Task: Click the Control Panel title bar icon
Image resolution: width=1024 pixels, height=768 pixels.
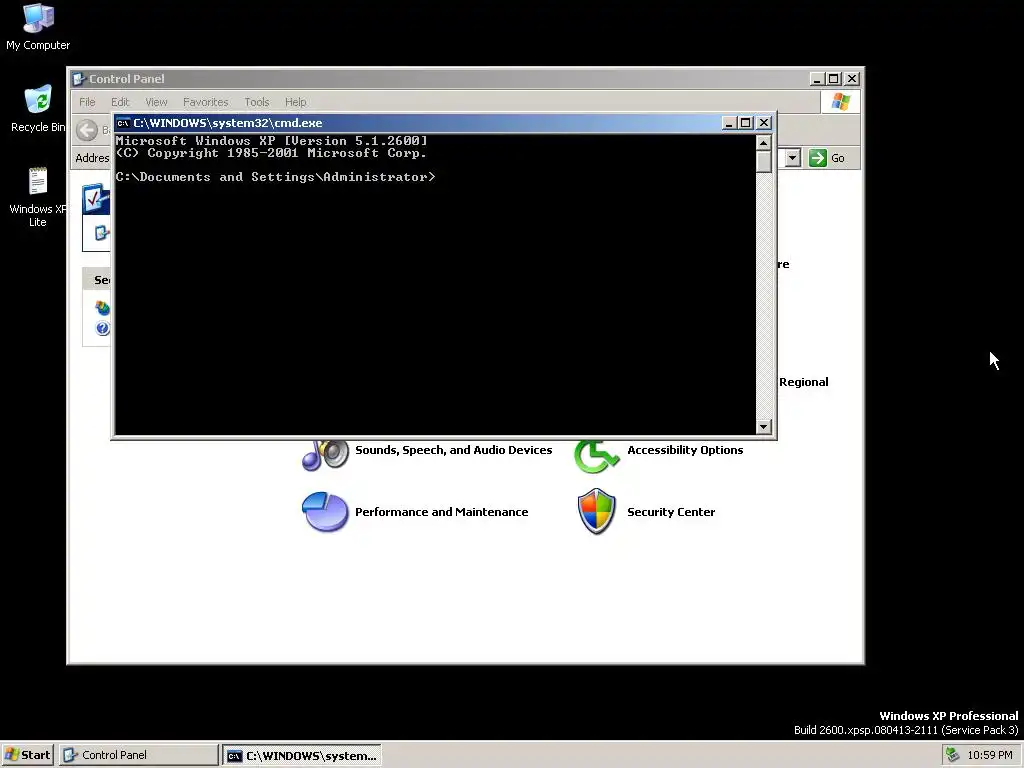Action: 79,79
